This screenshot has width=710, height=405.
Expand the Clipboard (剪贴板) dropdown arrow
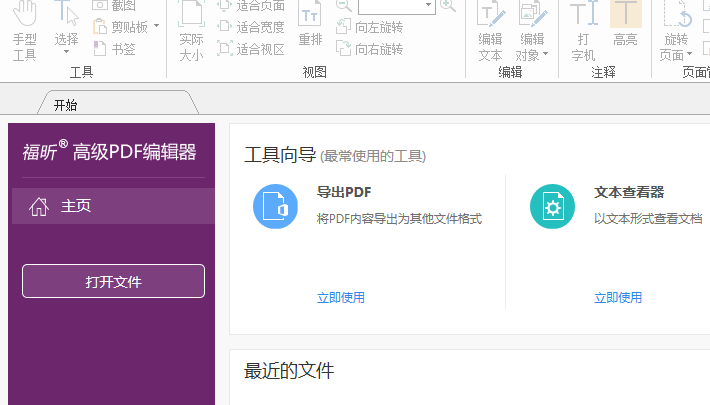[156, 25]
